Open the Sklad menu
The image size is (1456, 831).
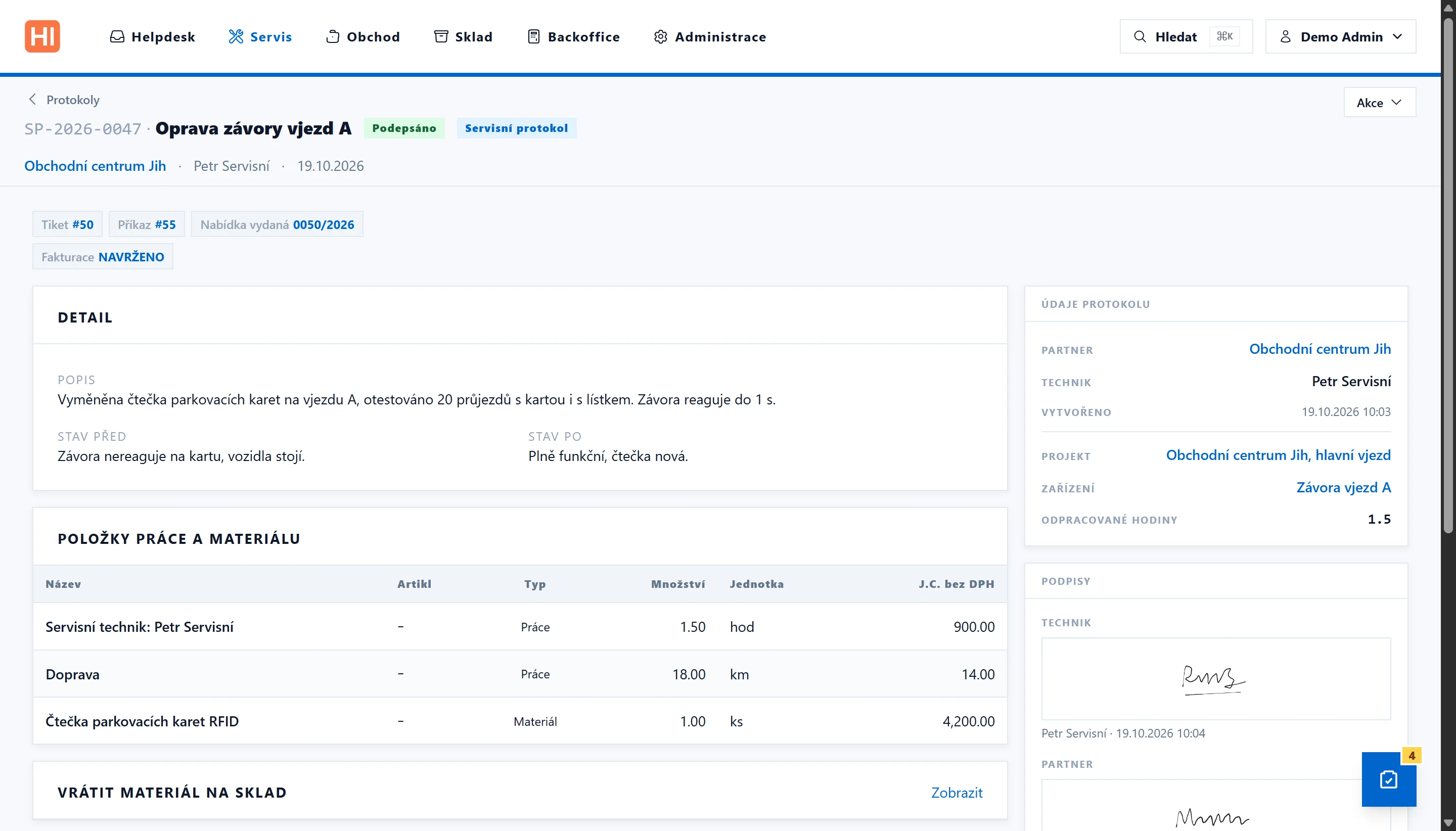point(464,36)
